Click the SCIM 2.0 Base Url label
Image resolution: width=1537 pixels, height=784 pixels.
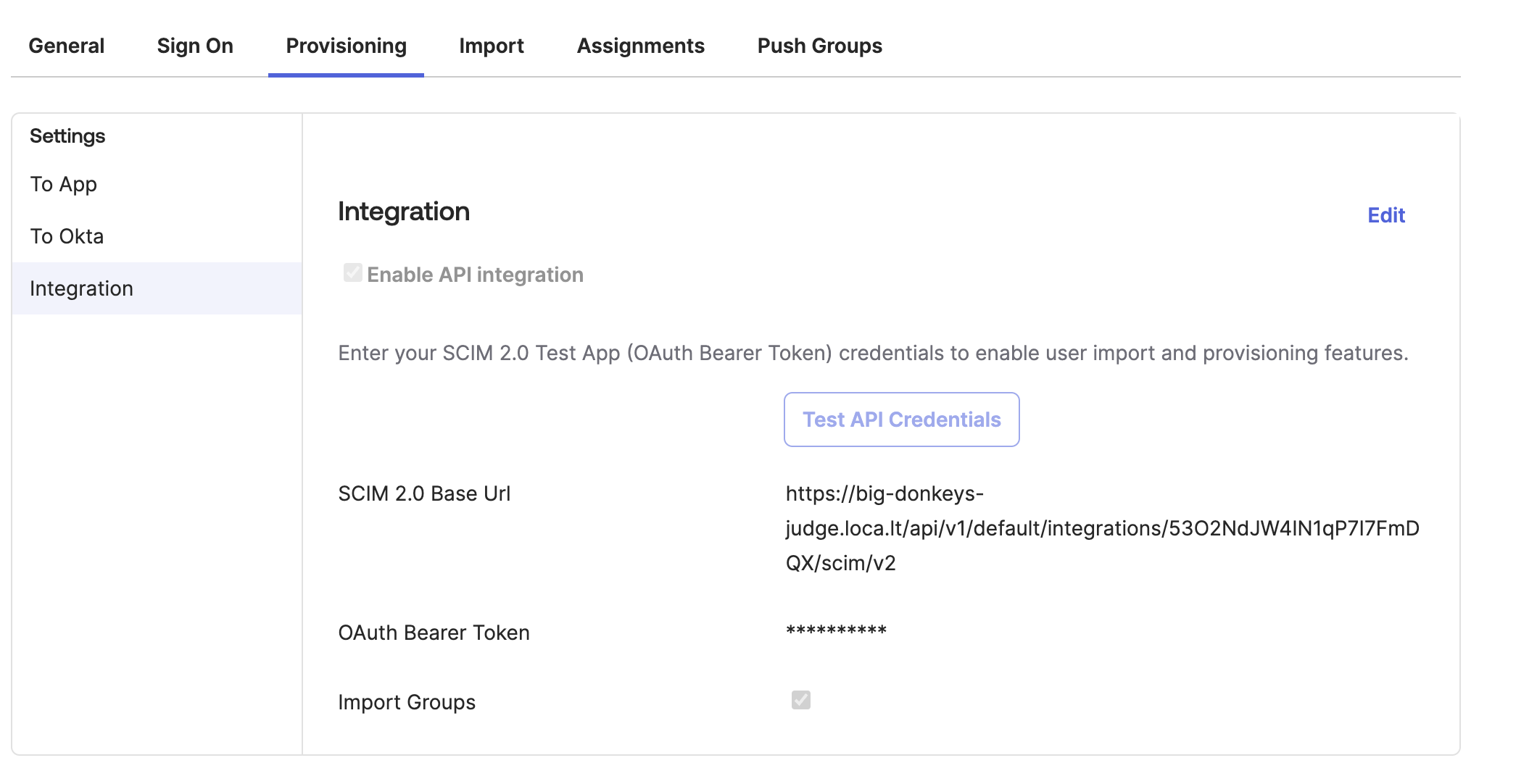[424, 493]
